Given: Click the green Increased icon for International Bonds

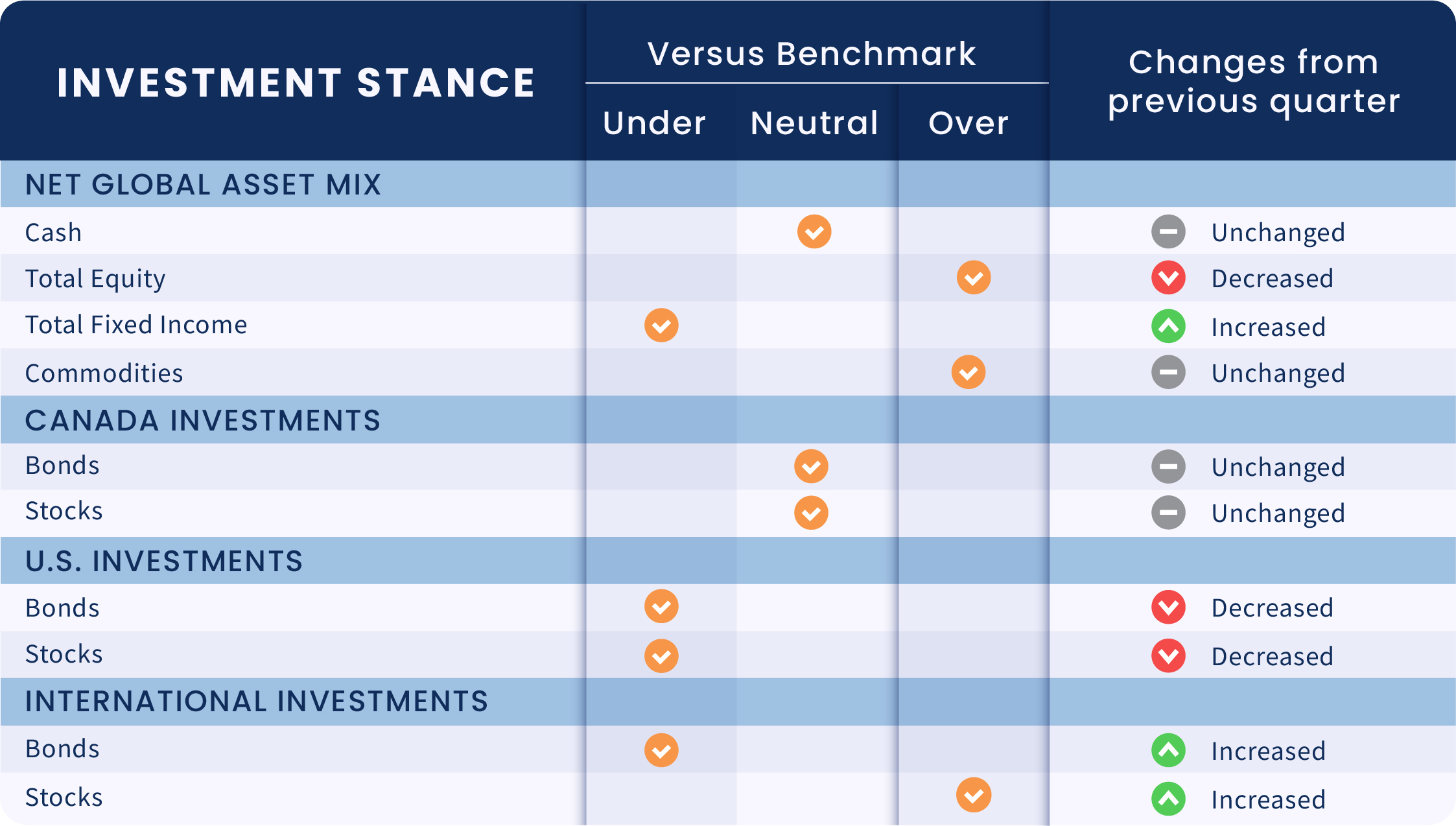Looking at the screenshot, I should tap(1168, 750).
